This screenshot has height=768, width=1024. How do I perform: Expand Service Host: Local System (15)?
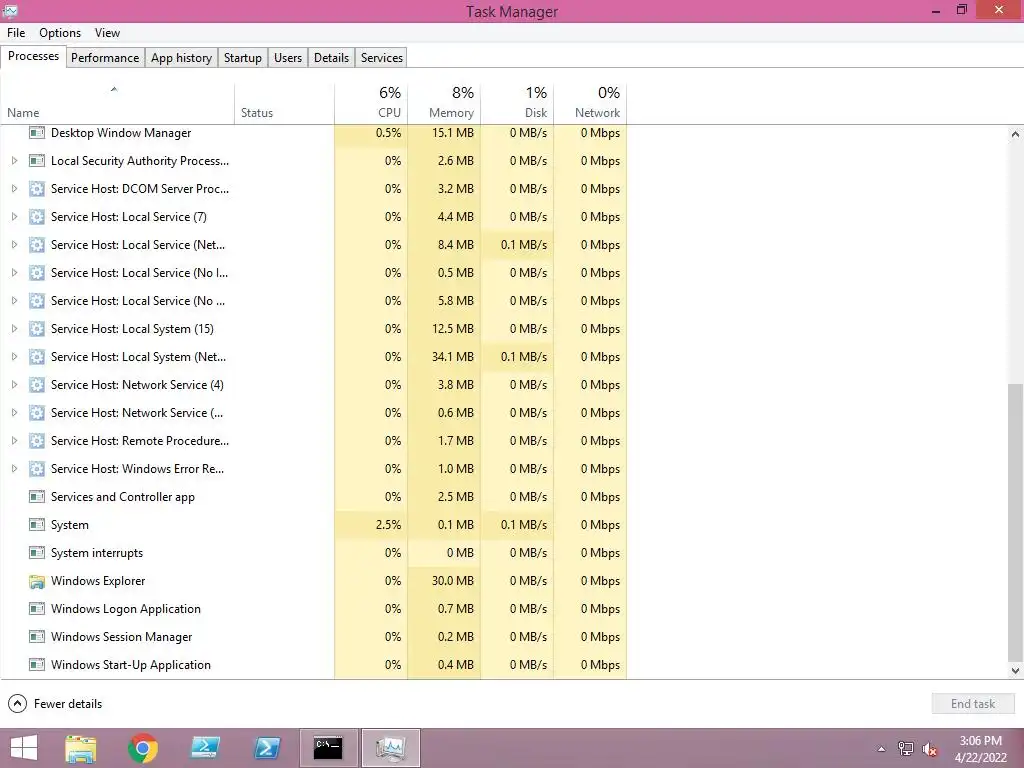point(14,328)
